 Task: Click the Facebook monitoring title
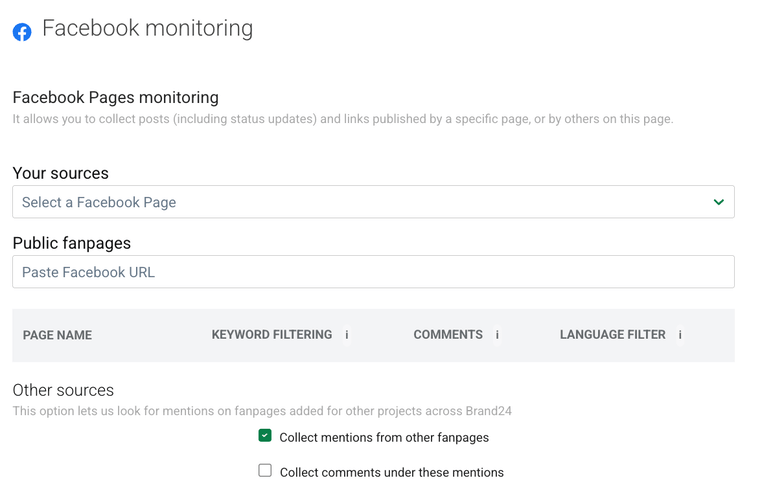click(x=147, y=28)
